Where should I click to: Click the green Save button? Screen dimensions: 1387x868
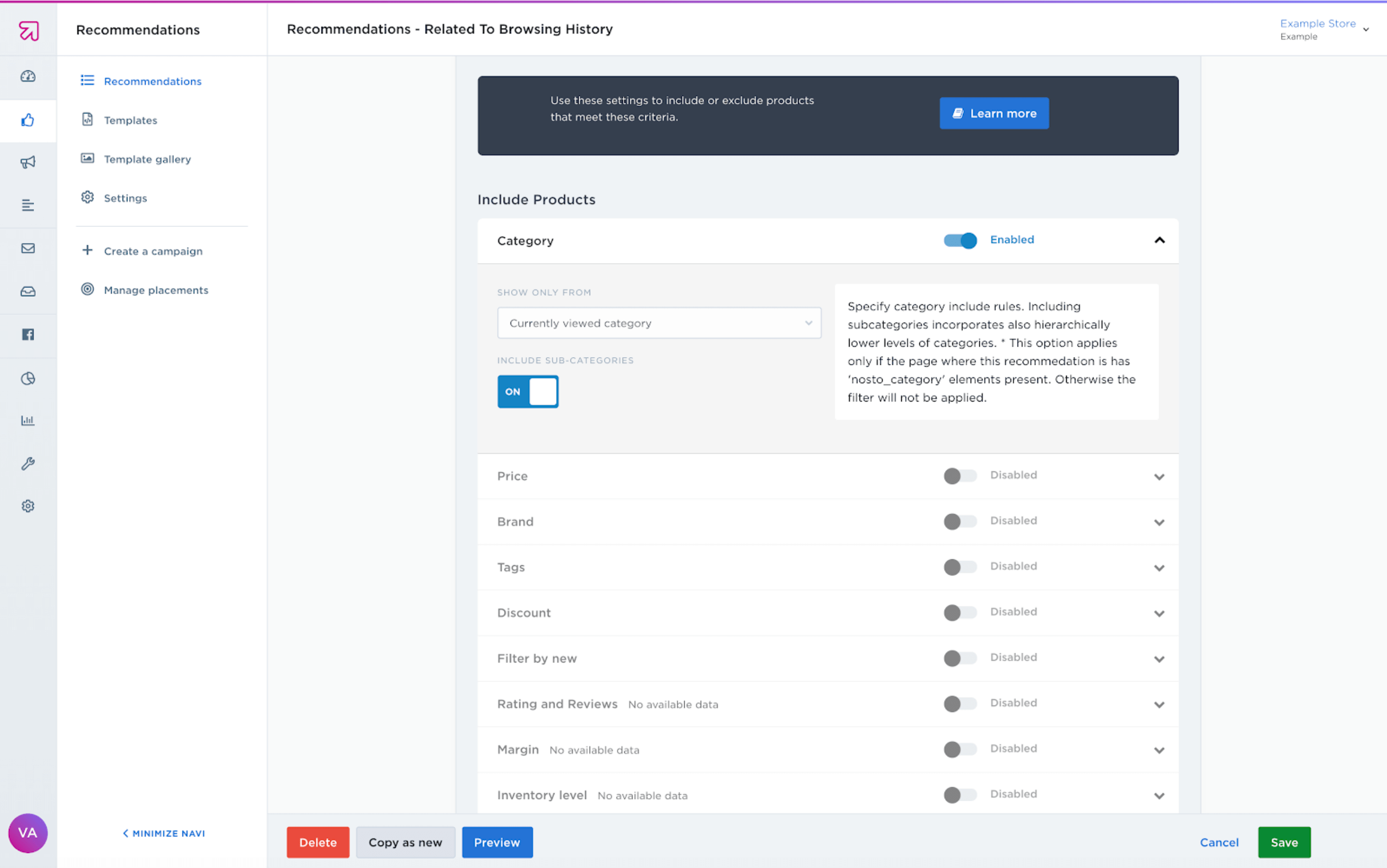(1284, 842)
